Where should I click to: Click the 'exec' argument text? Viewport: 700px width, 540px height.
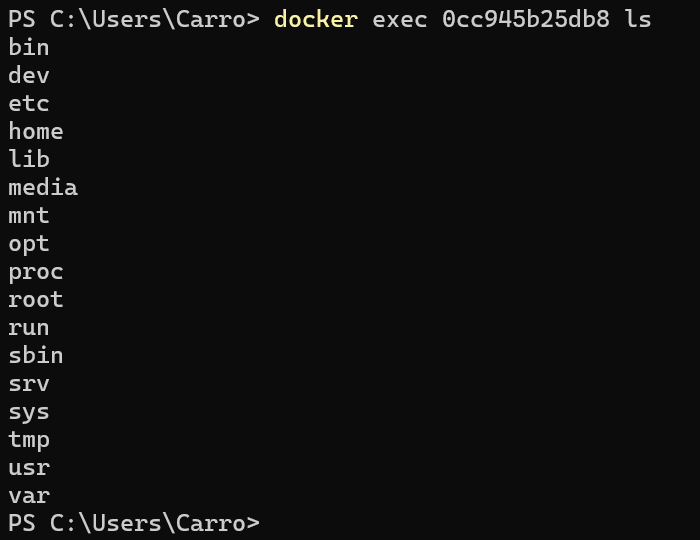pyautogui.click(x=400, y=20)
